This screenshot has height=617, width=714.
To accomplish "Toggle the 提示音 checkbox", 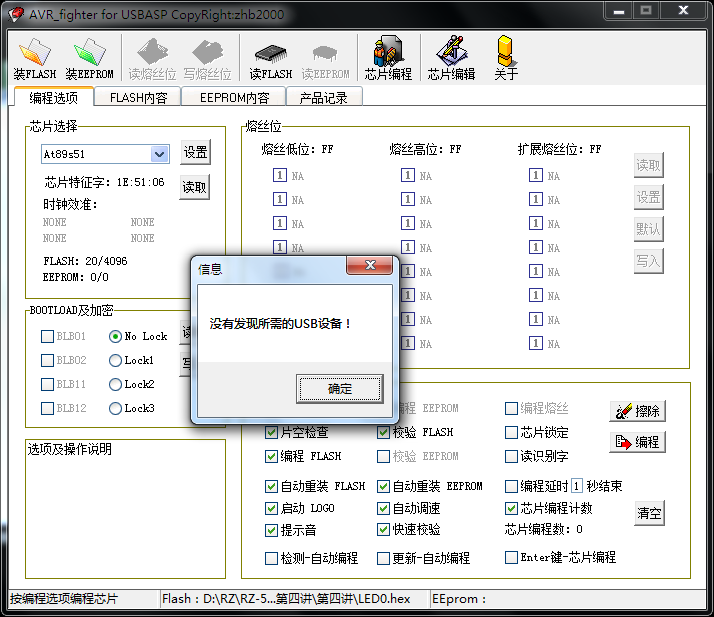I will coord(271,530).
